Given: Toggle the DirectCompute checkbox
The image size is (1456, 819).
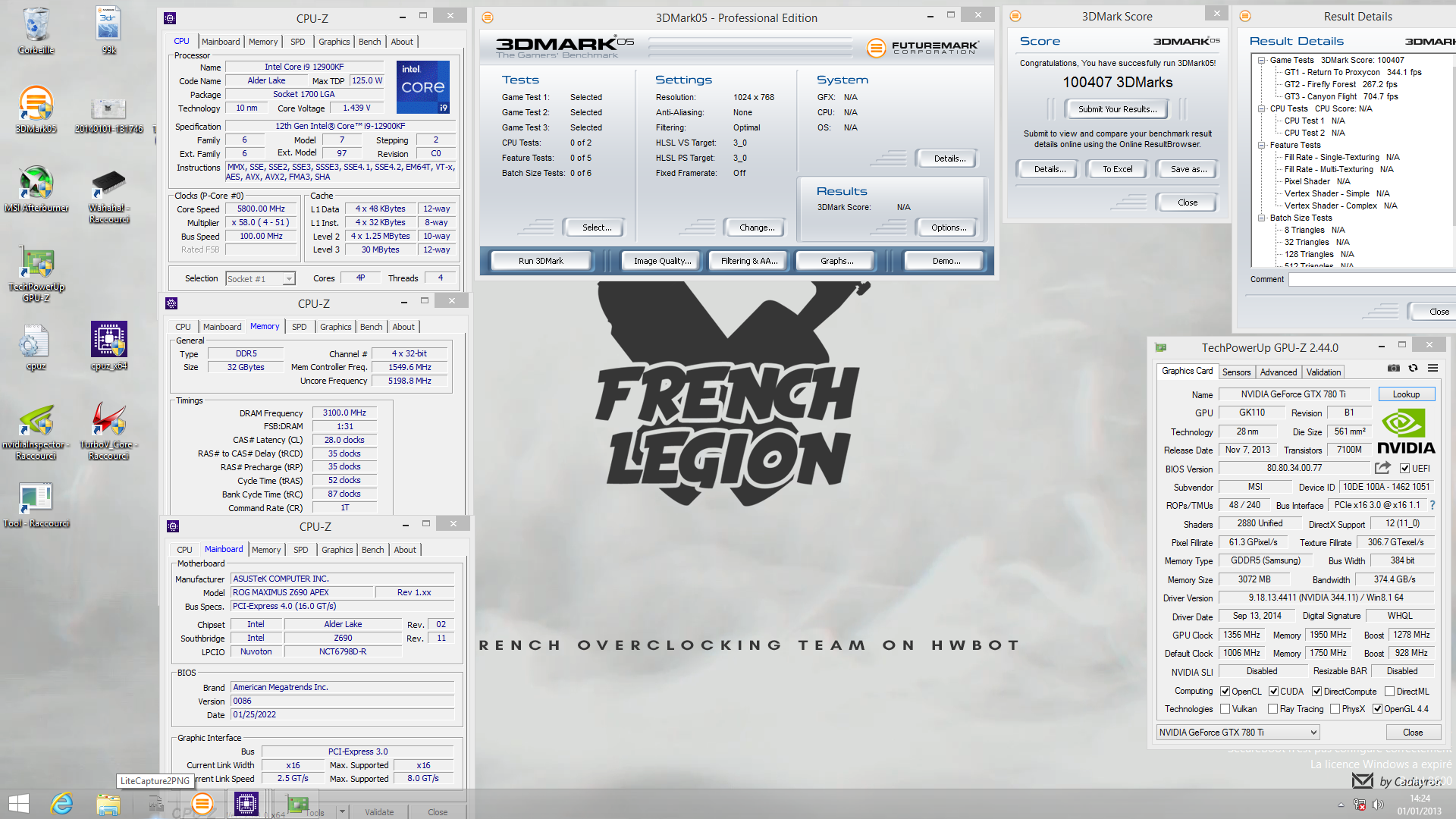Looking at the screenshot, I should [x=1317, y=692].
